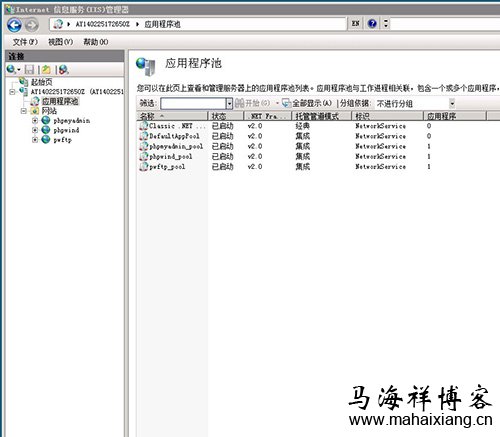Expand the phpmyadmin site node

pos(35,120)
